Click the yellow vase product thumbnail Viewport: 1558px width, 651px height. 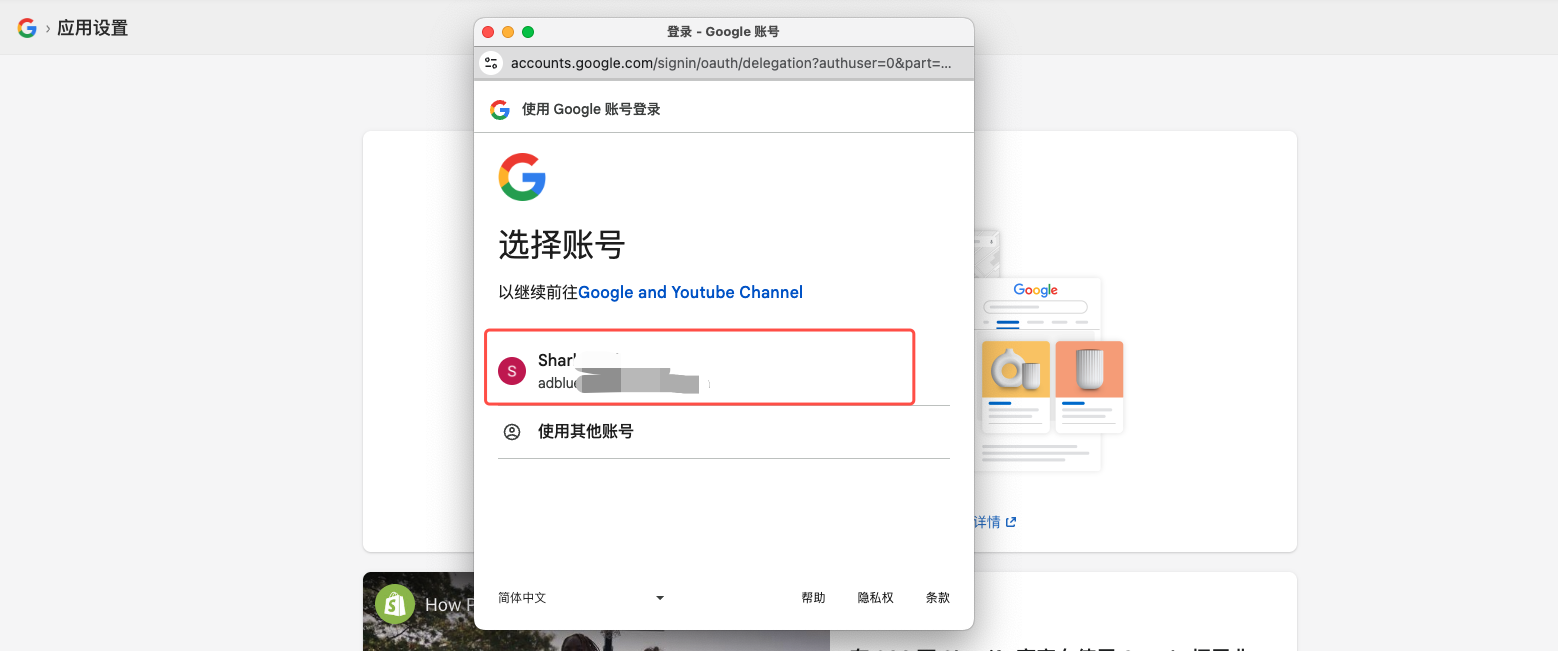tap(1016, 369)
